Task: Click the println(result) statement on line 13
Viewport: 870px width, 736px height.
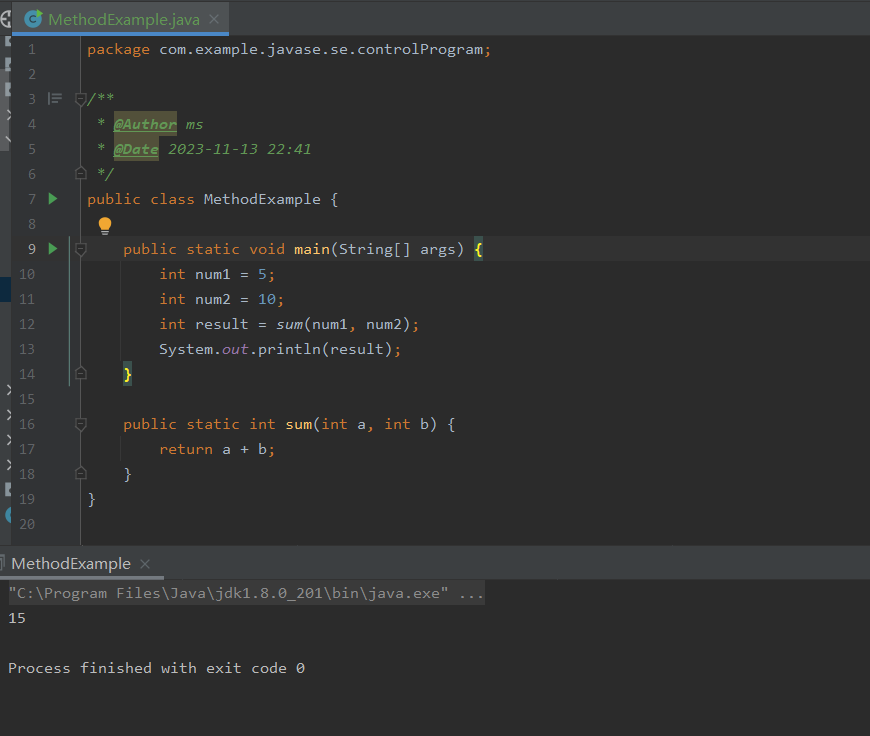Action: pos(280,350)
